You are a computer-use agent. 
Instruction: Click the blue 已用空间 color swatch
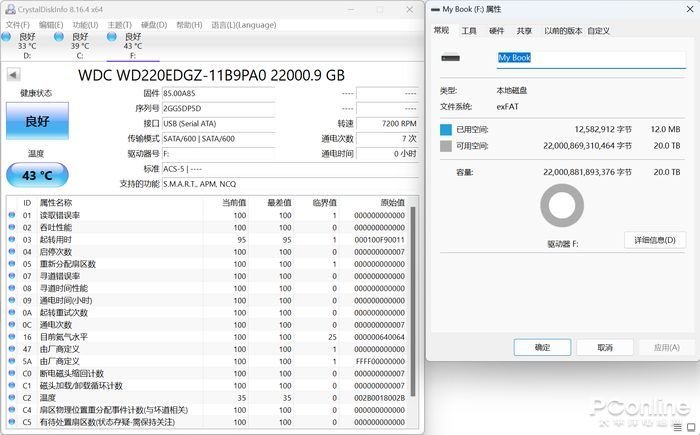tap(446, 130)
